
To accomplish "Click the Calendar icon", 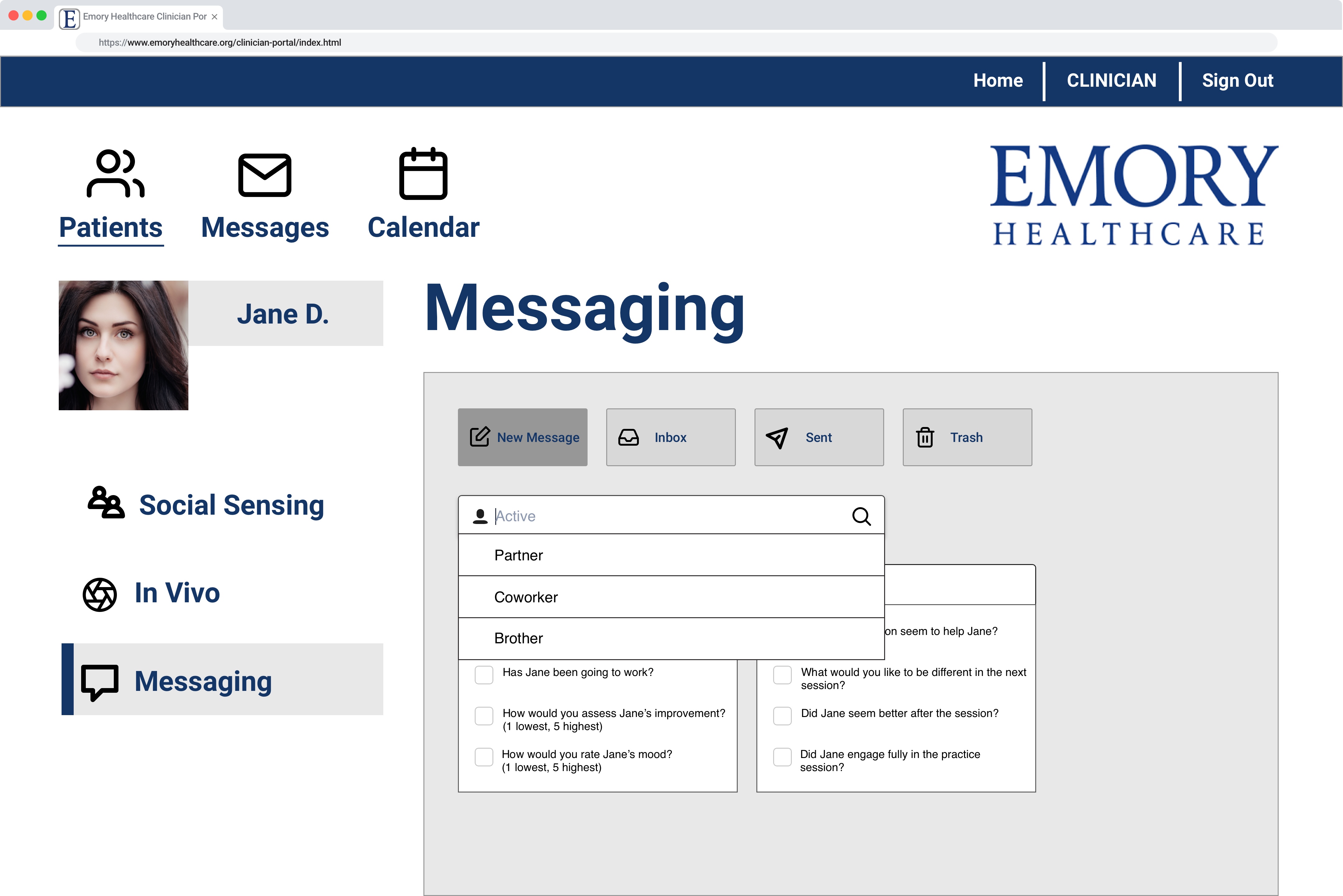I will 423,174.
